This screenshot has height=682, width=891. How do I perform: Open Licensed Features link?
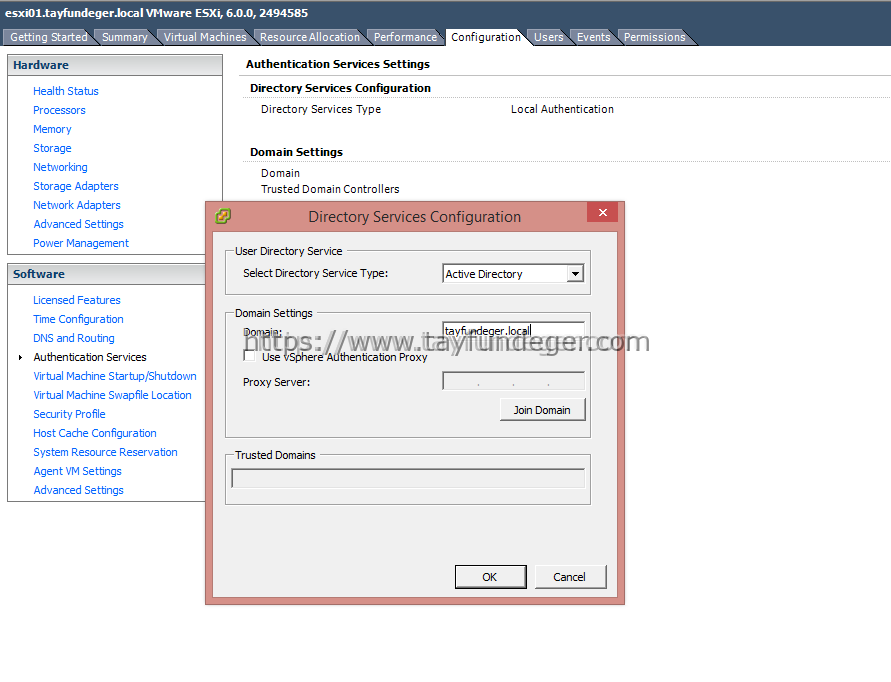coord(77,300)
